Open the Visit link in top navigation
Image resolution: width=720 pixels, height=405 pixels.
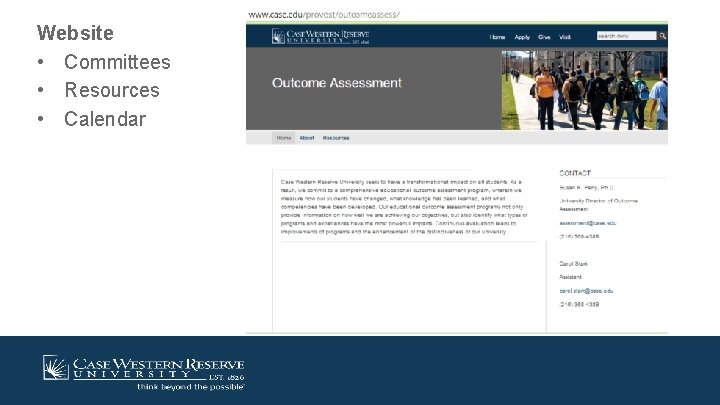pos(565,37)
